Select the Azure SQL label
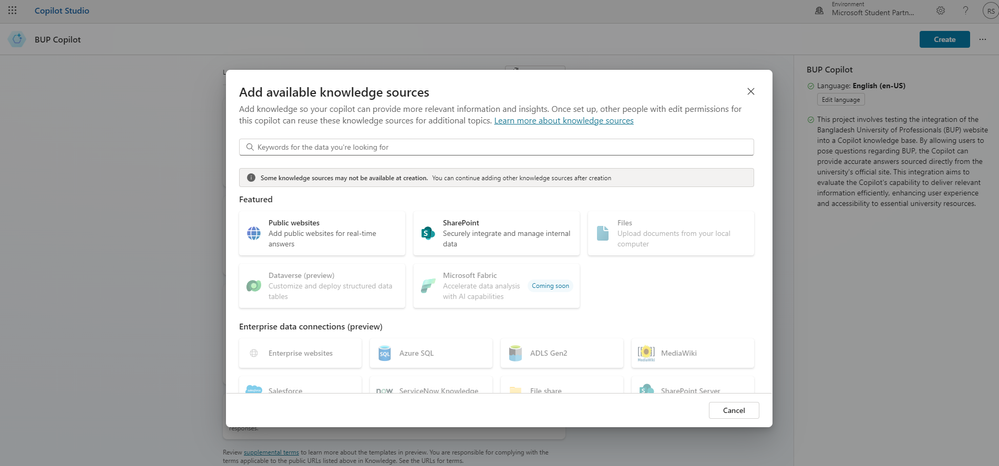The image size is (999, 466). point(417,353)
